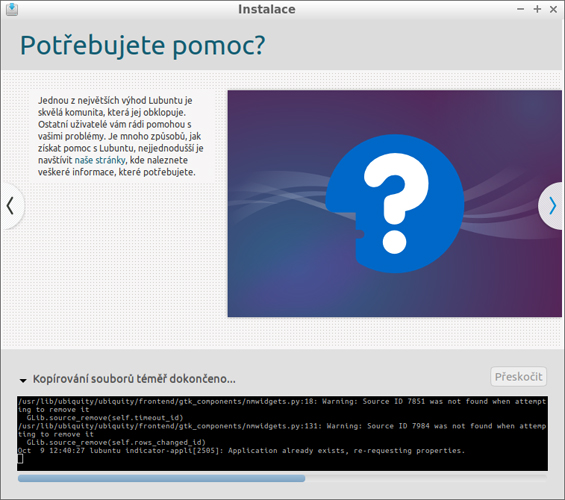Click the terminal cursor on the last line

[21, 459]
